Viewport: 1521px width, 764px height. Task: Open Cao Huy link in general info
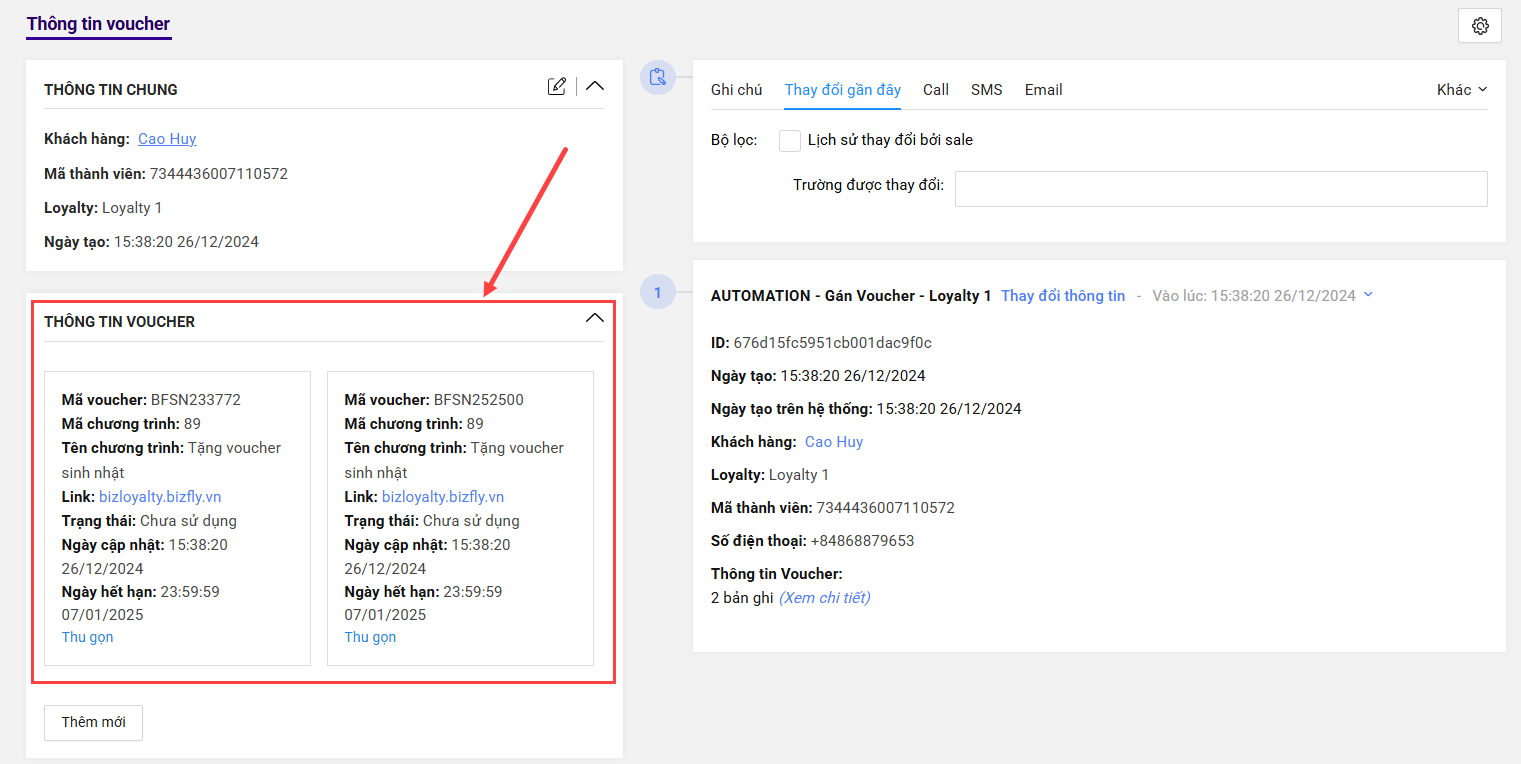click(167, 139)
